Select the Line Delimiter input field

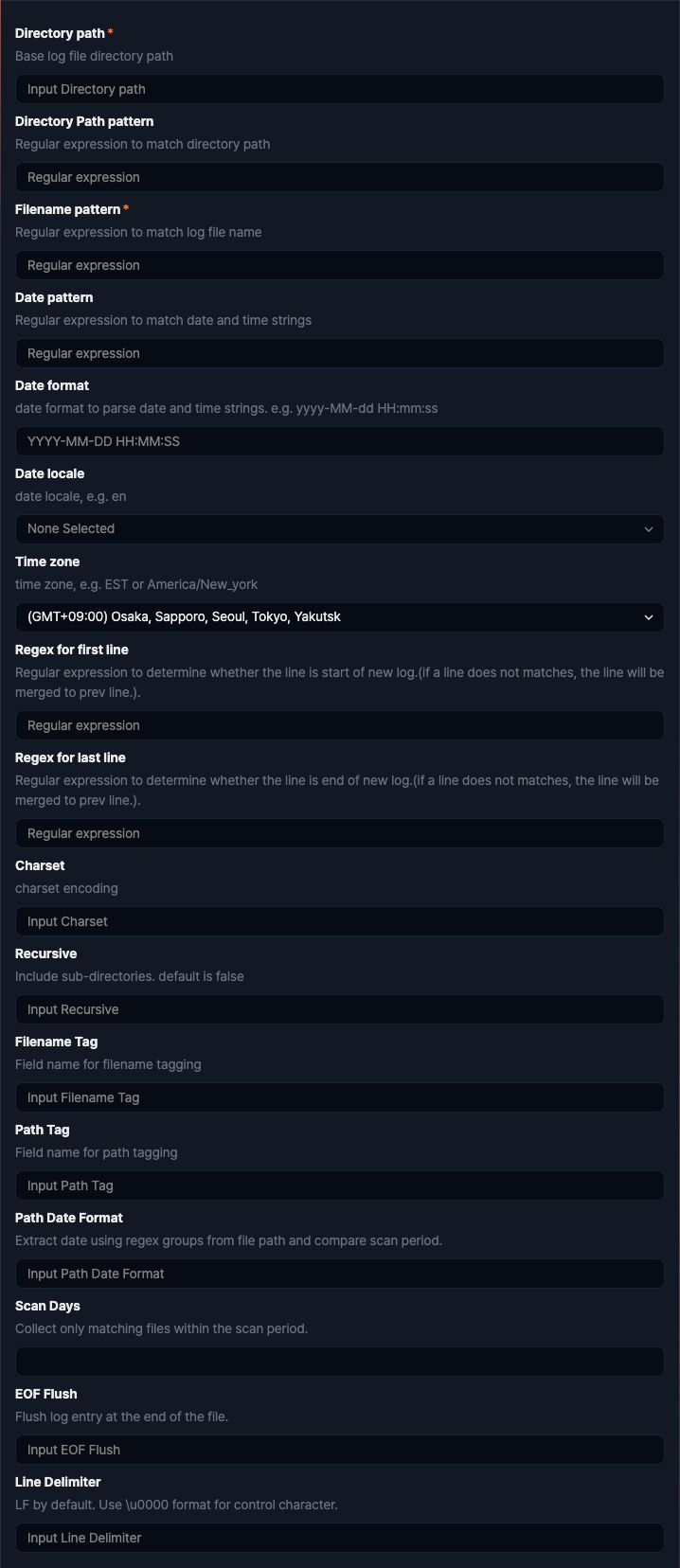coord(339,1537)
